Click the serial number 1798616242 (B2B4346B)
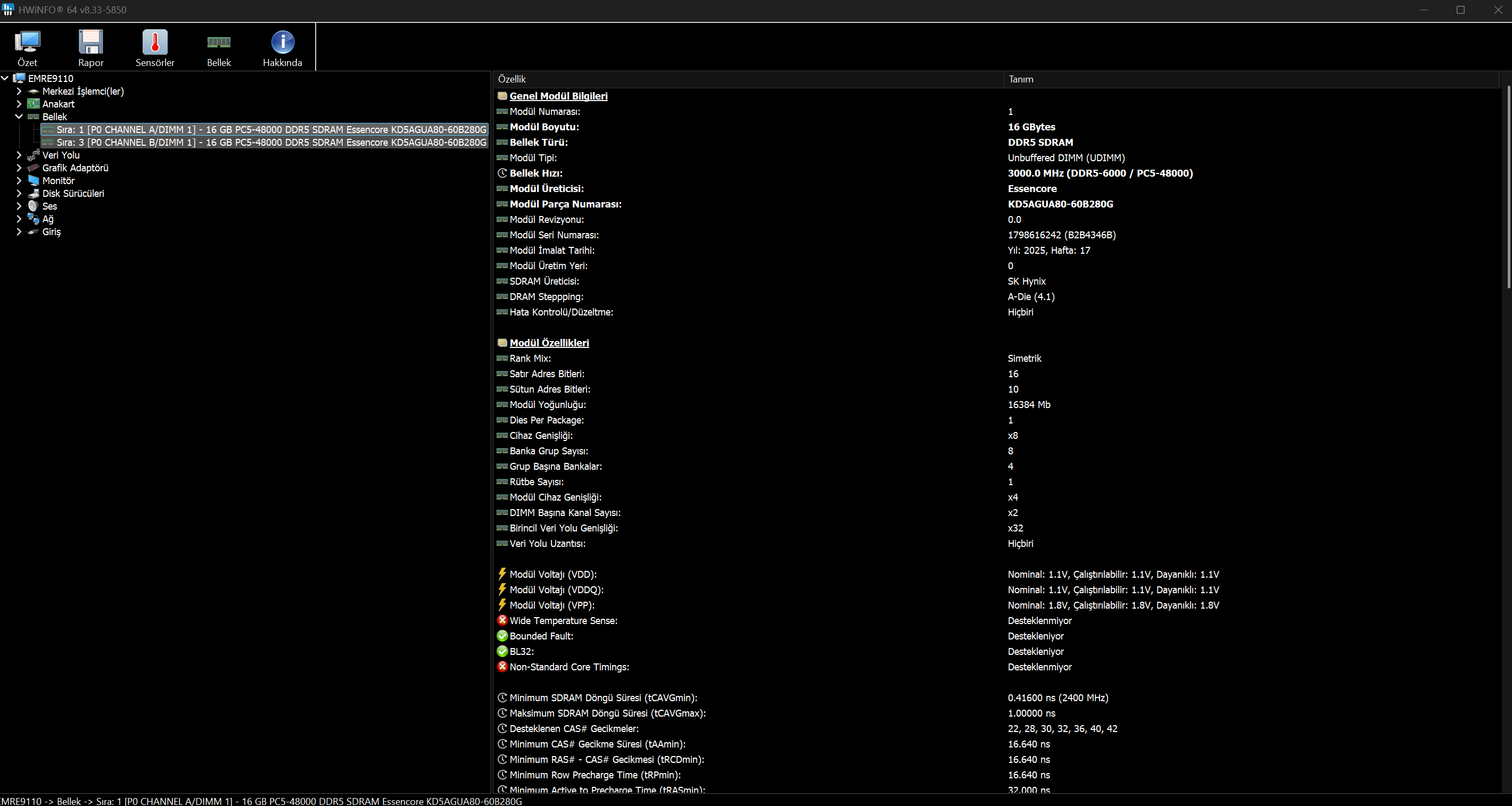The height and width of the screenshot is (806, 1512). [x=1061, y=235]
